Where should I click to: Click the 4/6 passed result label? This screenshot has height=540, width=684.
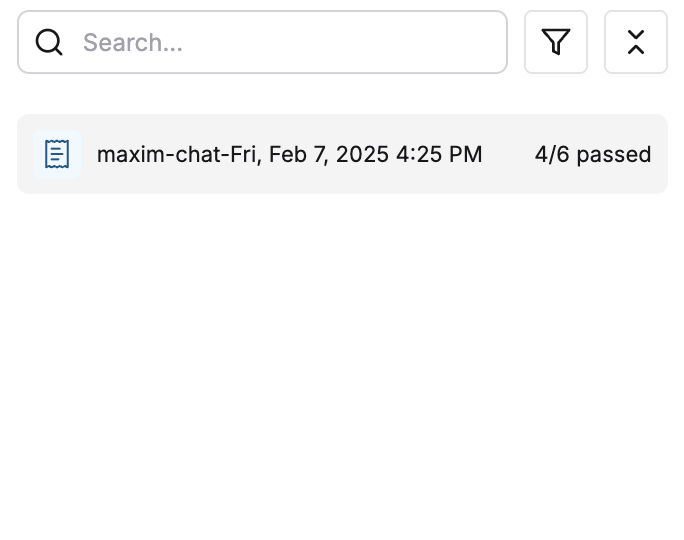[593, 154]
